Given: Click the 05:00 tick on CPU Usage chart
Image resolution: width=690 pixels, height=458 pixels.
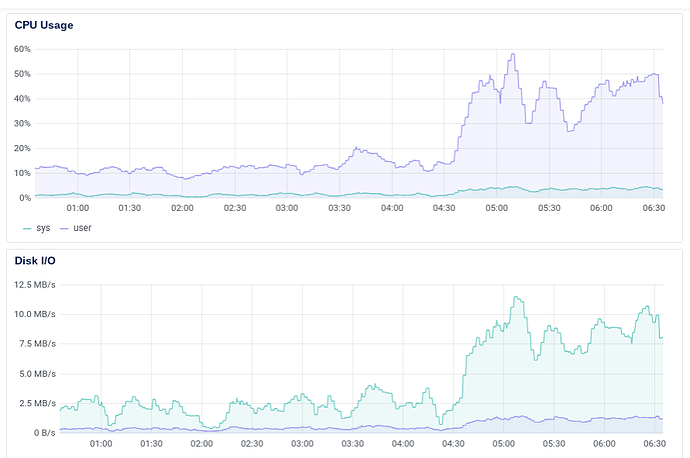Looking at the screenshot, I should 497,208.
